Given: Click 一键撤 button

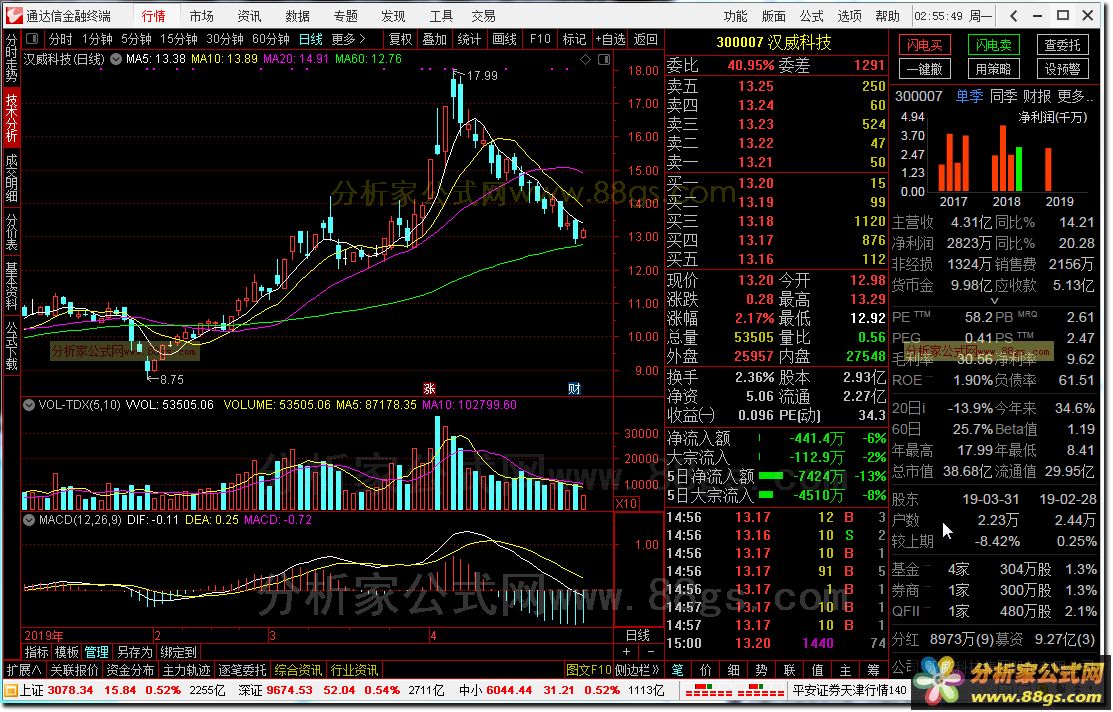Looking at the screenshot, I should (924, 69).
